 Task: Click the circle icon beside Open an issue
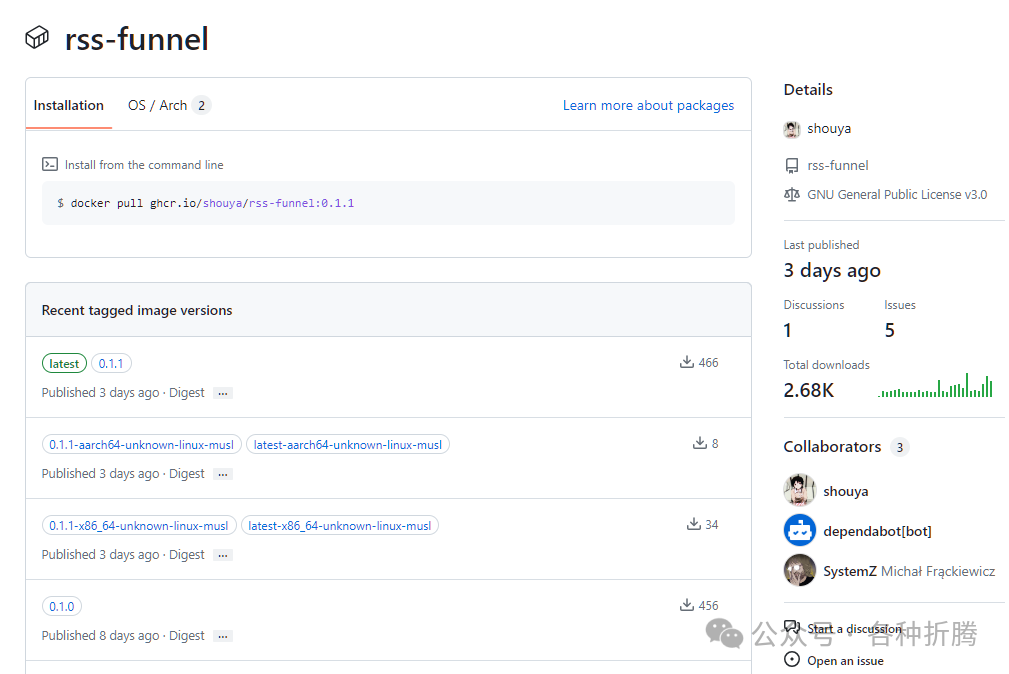pyautogui.click(x=792, y=660)
